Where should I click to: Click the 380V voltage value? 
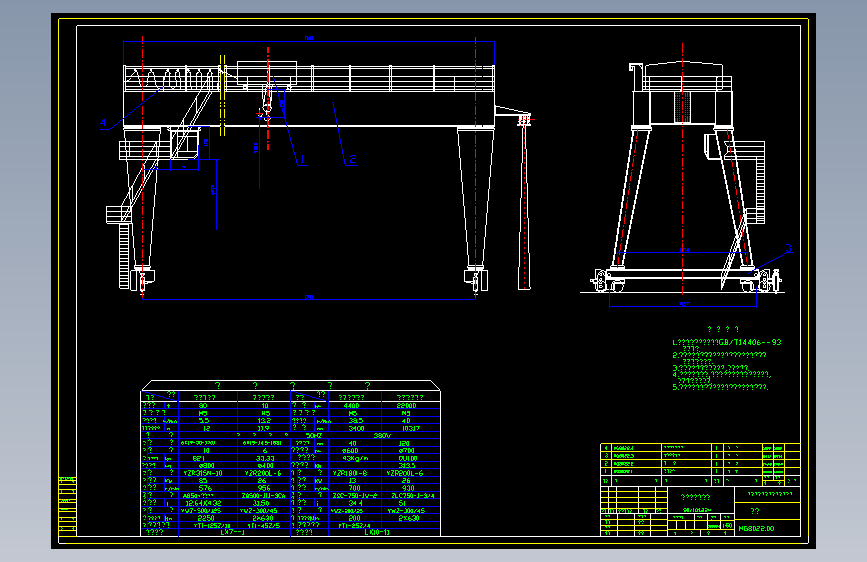(x=382, y=435)
